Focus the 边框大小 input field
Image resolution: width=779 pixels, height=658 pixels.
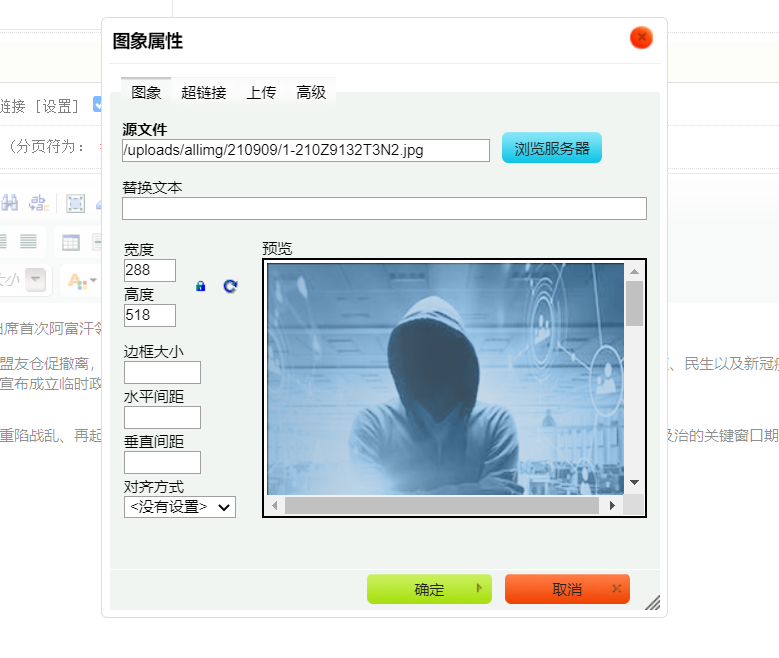click(x=162, y=372)
